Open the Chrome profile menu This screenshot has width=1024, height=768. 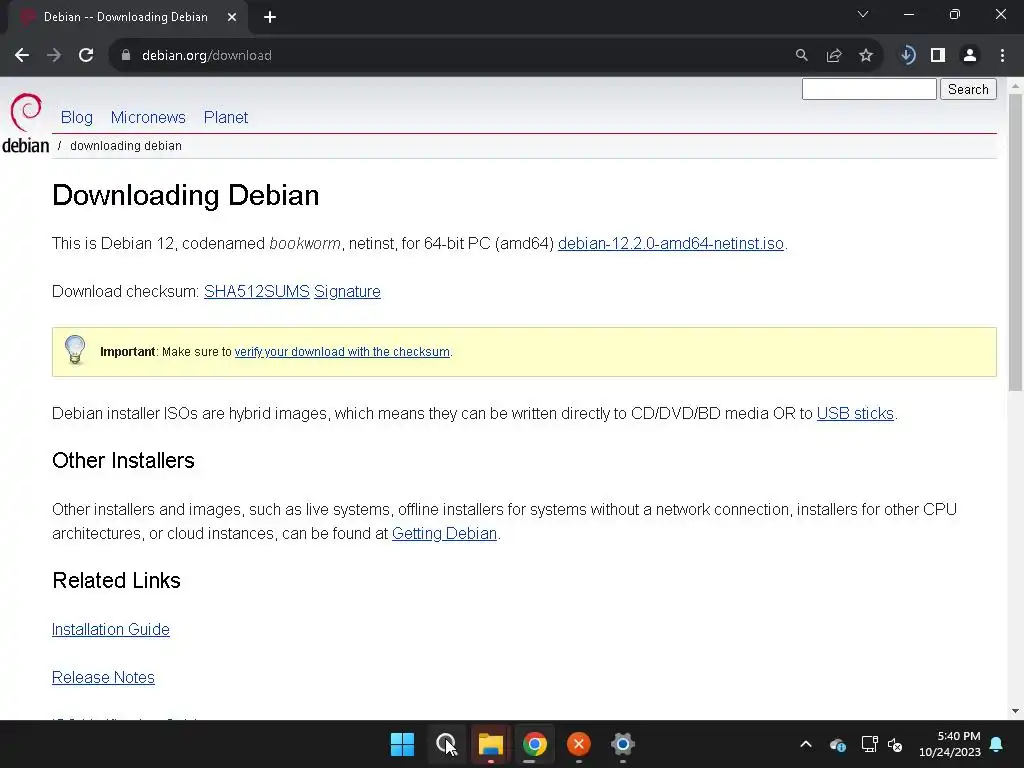click(x=970, y=56)
